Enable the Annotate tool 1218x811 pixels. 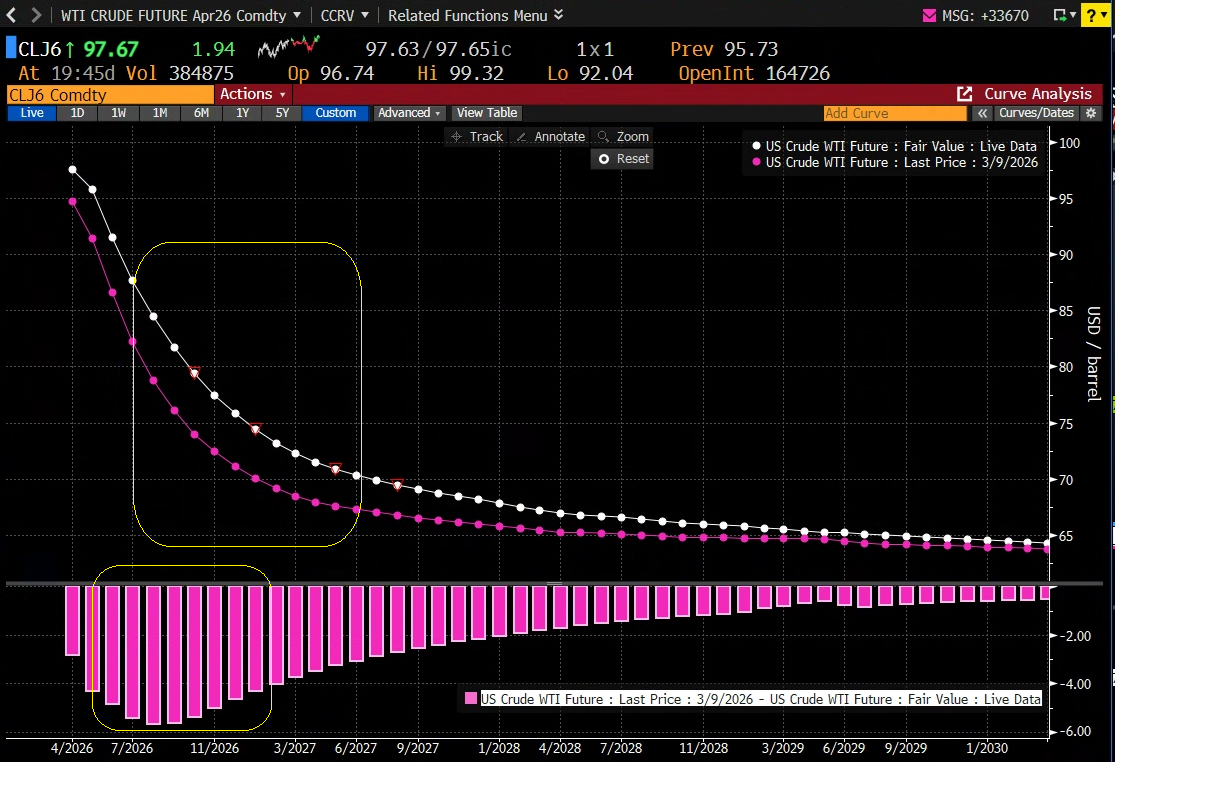pos(549,136)
